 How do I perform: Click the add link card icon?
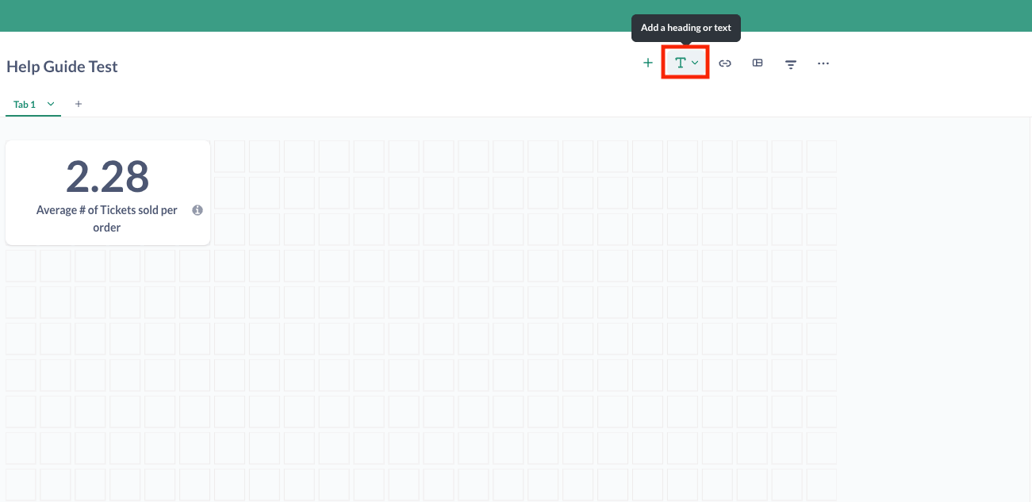(725, 63)
